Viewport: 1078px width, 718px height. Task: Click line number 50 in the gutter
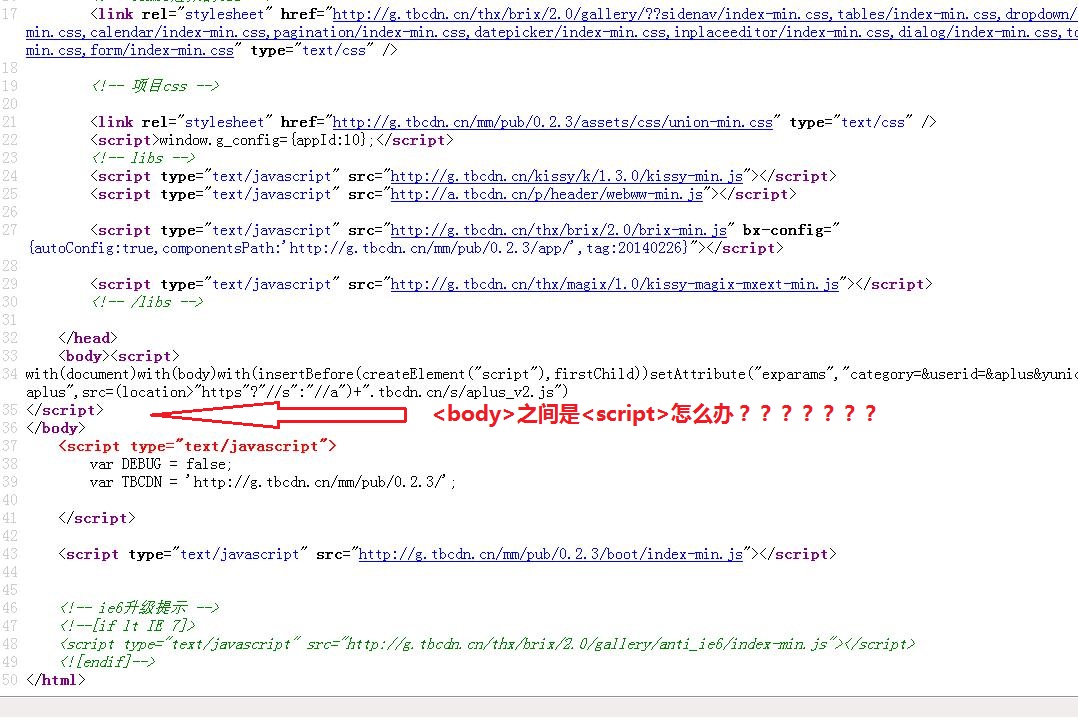(10, 680)
